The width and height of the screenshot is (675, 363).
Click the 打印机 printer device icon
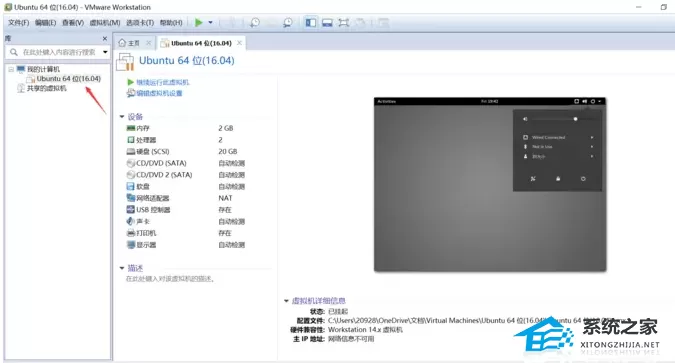[x=131, y=233]
